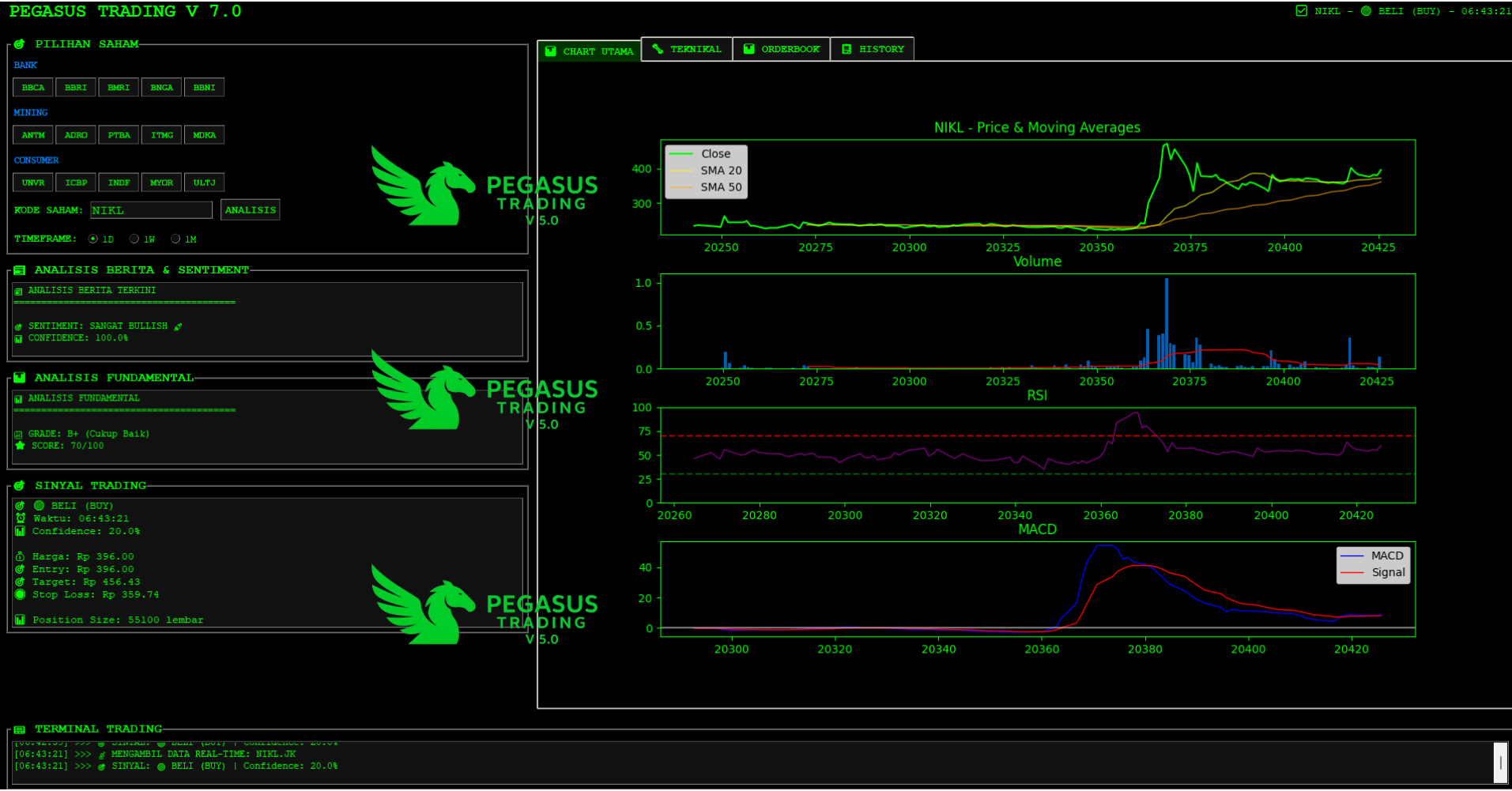Click the SMA 20 legend color line
Screen dimensions: 1512x791
coord(681,171)
